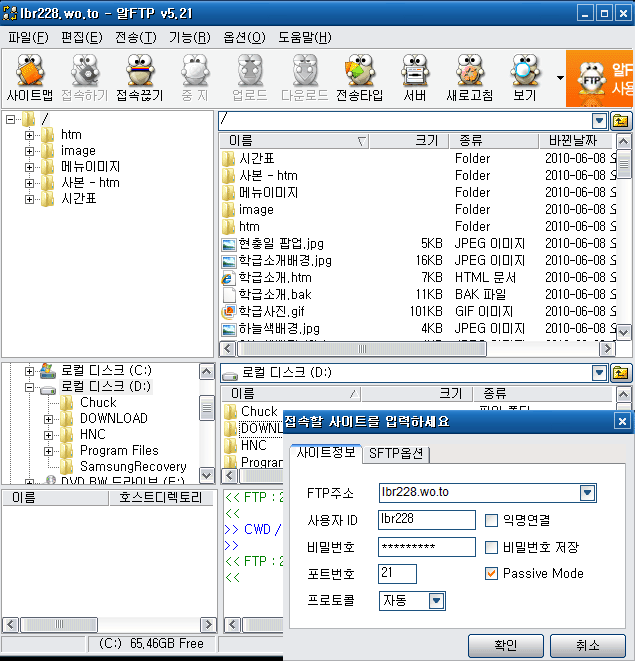Open the 전송(T) menu

pyautogui.click(x=135, y=38)
